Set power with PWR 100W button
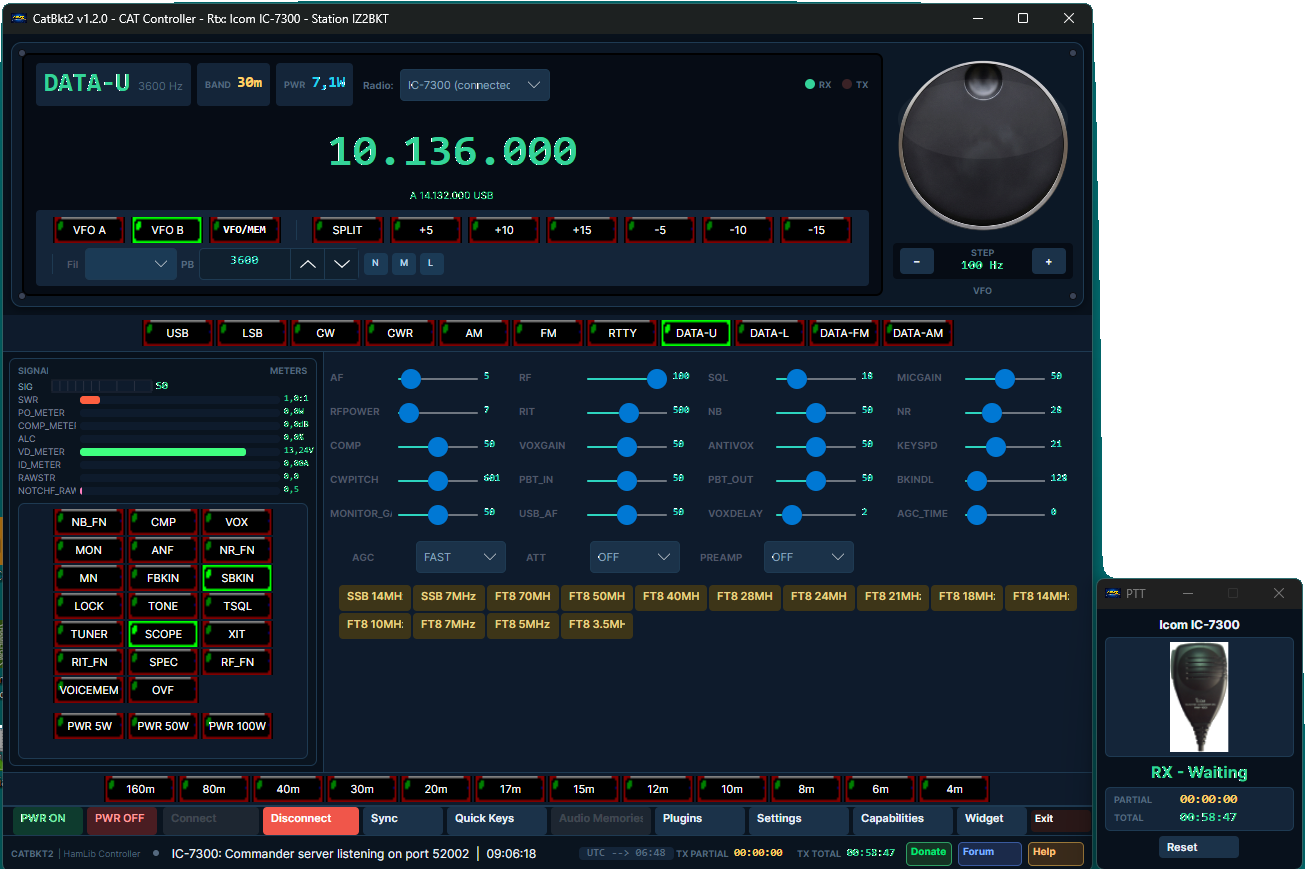This screenshot has width=1305, height=869. click(x=237, y=726)
